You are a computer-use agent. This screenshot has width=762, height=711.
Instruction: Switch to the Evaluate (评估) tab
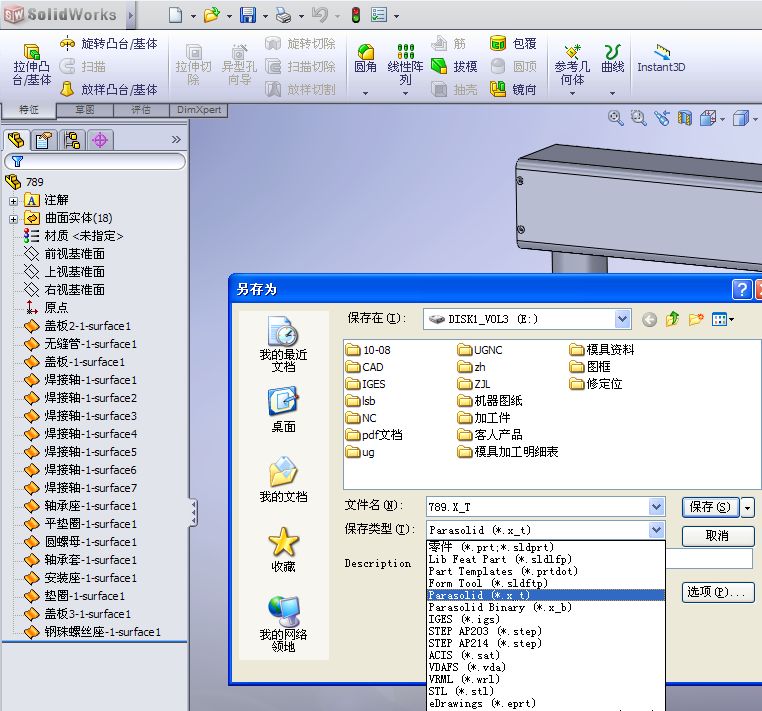tap(141, 110)
